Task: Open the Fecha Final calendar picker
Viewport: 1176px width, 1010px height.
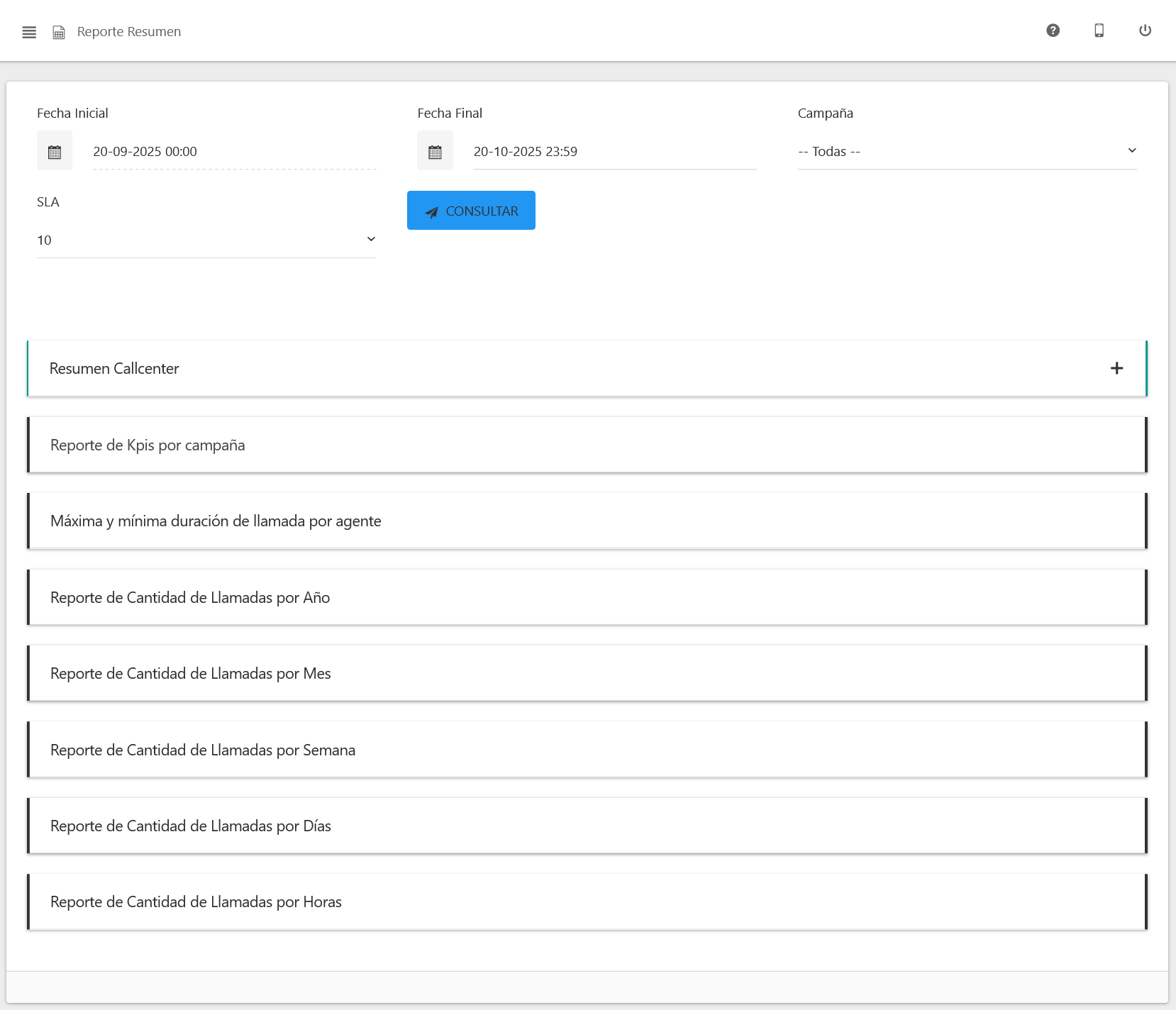Action: click(x=435, y=151)
